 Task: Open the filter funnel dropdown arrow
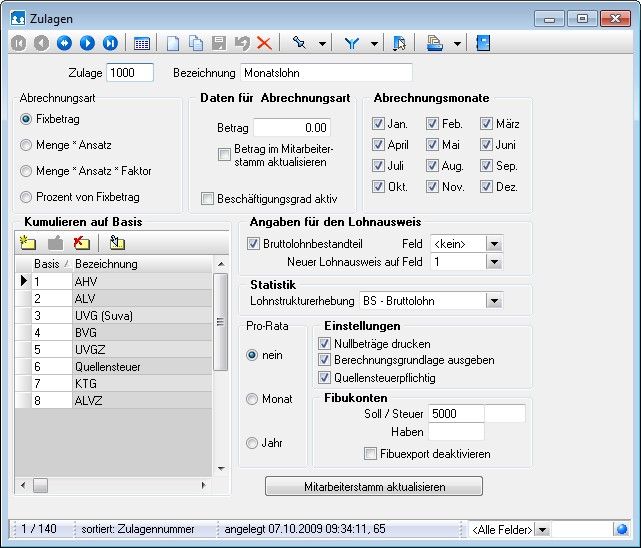point(374,43)
